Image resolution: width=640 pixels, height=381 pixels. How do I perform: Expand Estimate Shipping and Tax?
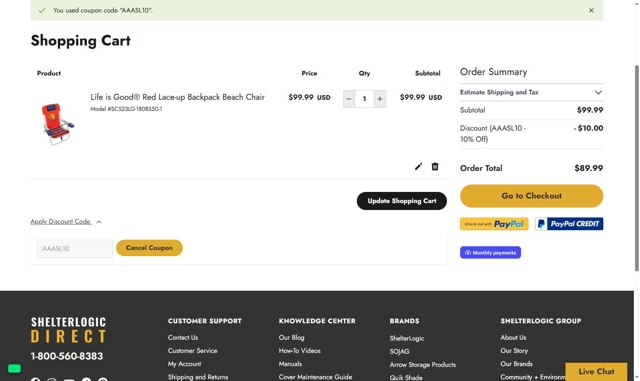pyautogui.click(x=531, y=92)
